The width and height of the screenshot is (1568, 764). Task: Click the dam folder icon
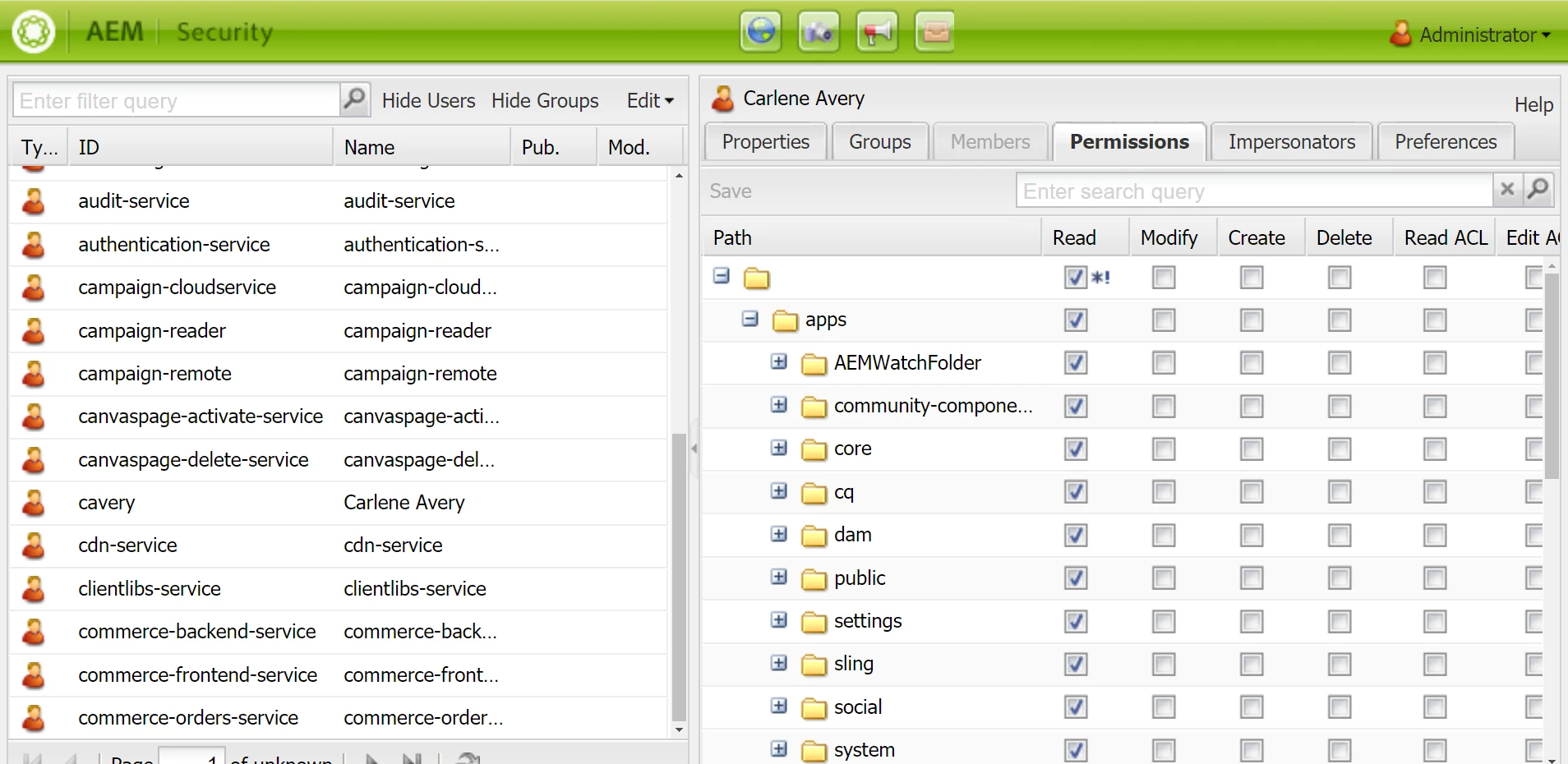(814, 536)
